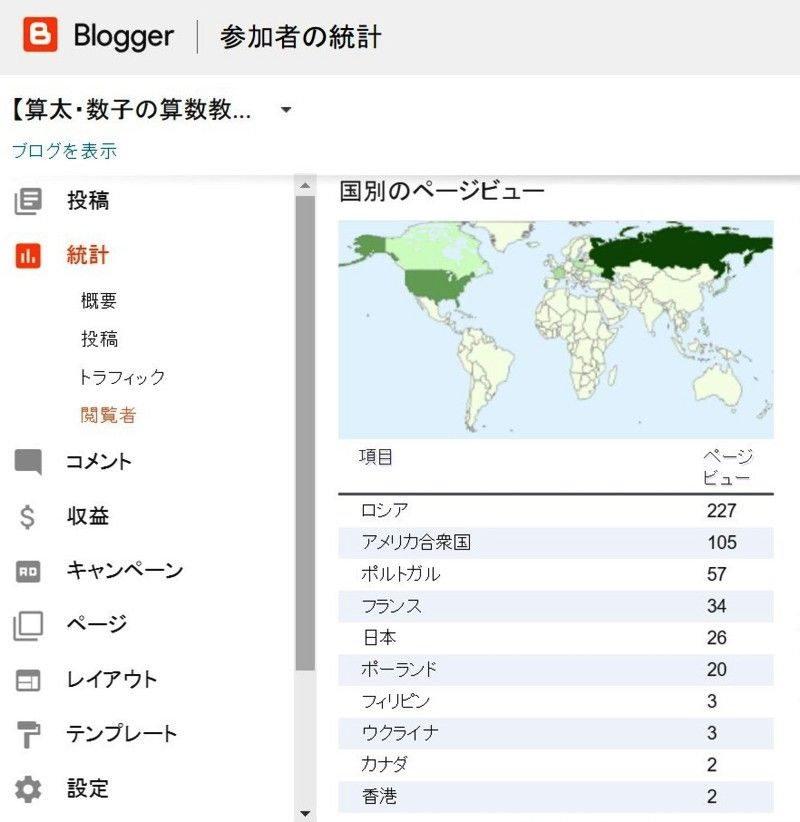Select トラフィック under statistics

pos(122,377)
